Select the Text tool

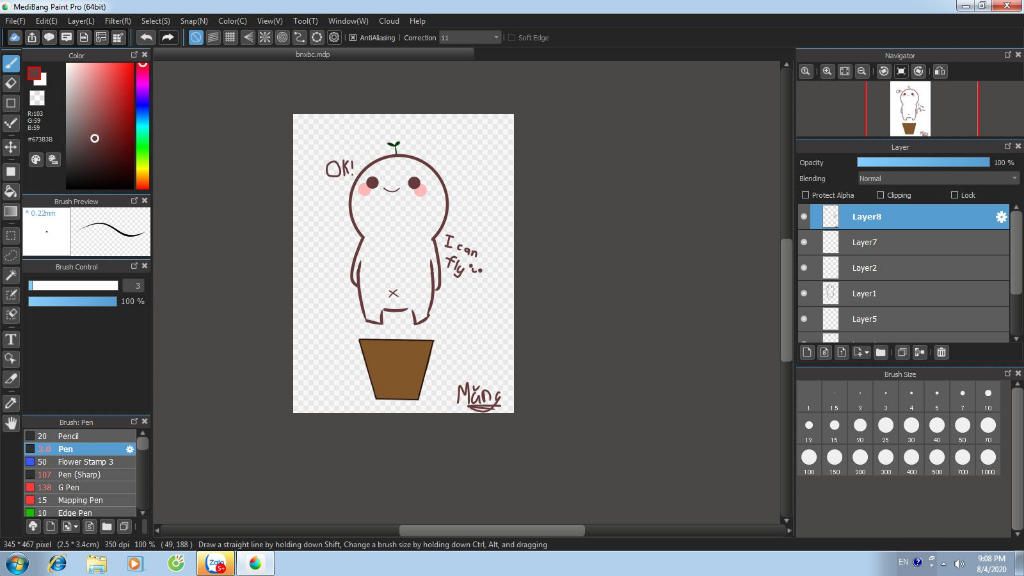click(x=11, y=340)
